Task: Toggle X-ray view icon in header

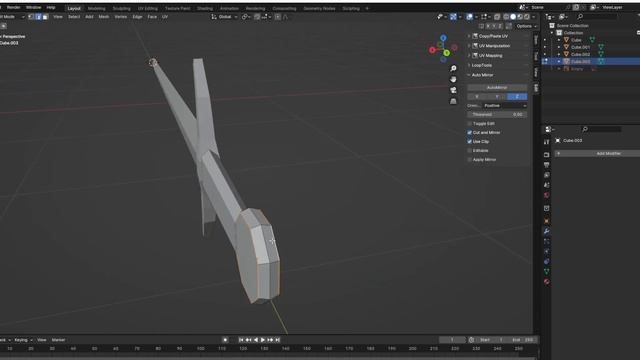Action: 497,17
